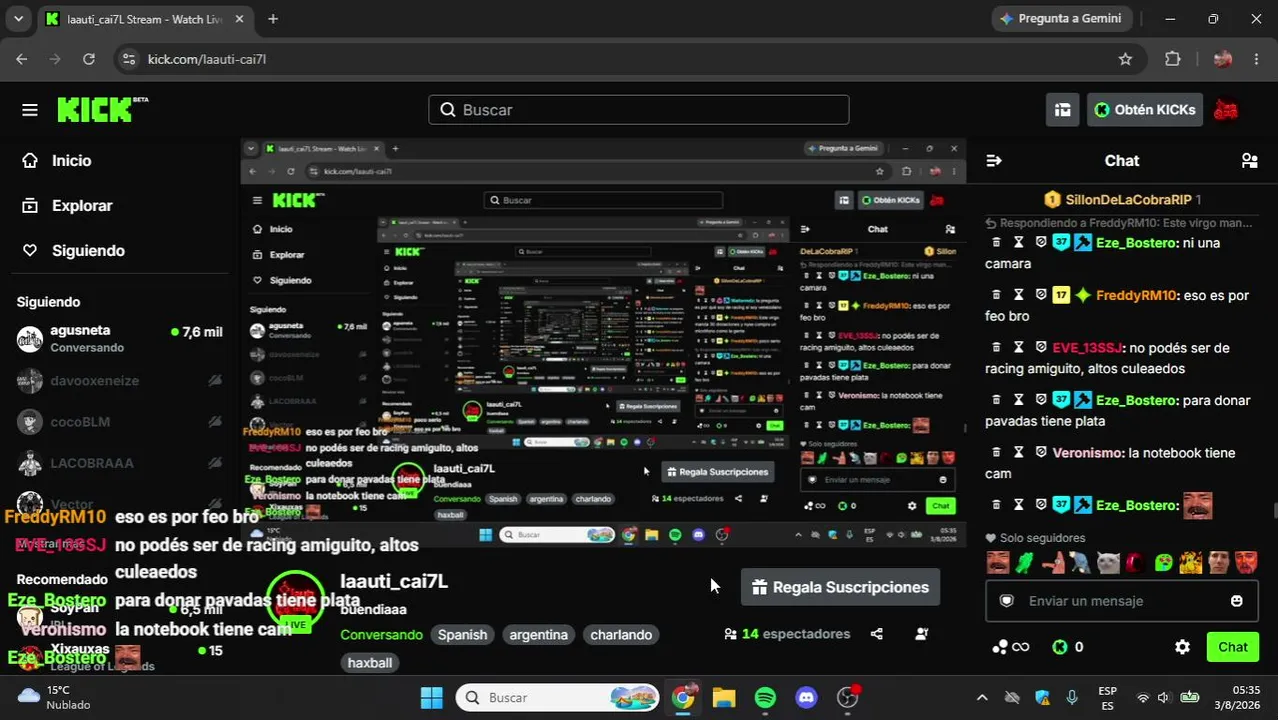Click the channel points infinity icon
Image resolution: width=1278 pixels, height=720 pixels.
(1010, 647)
